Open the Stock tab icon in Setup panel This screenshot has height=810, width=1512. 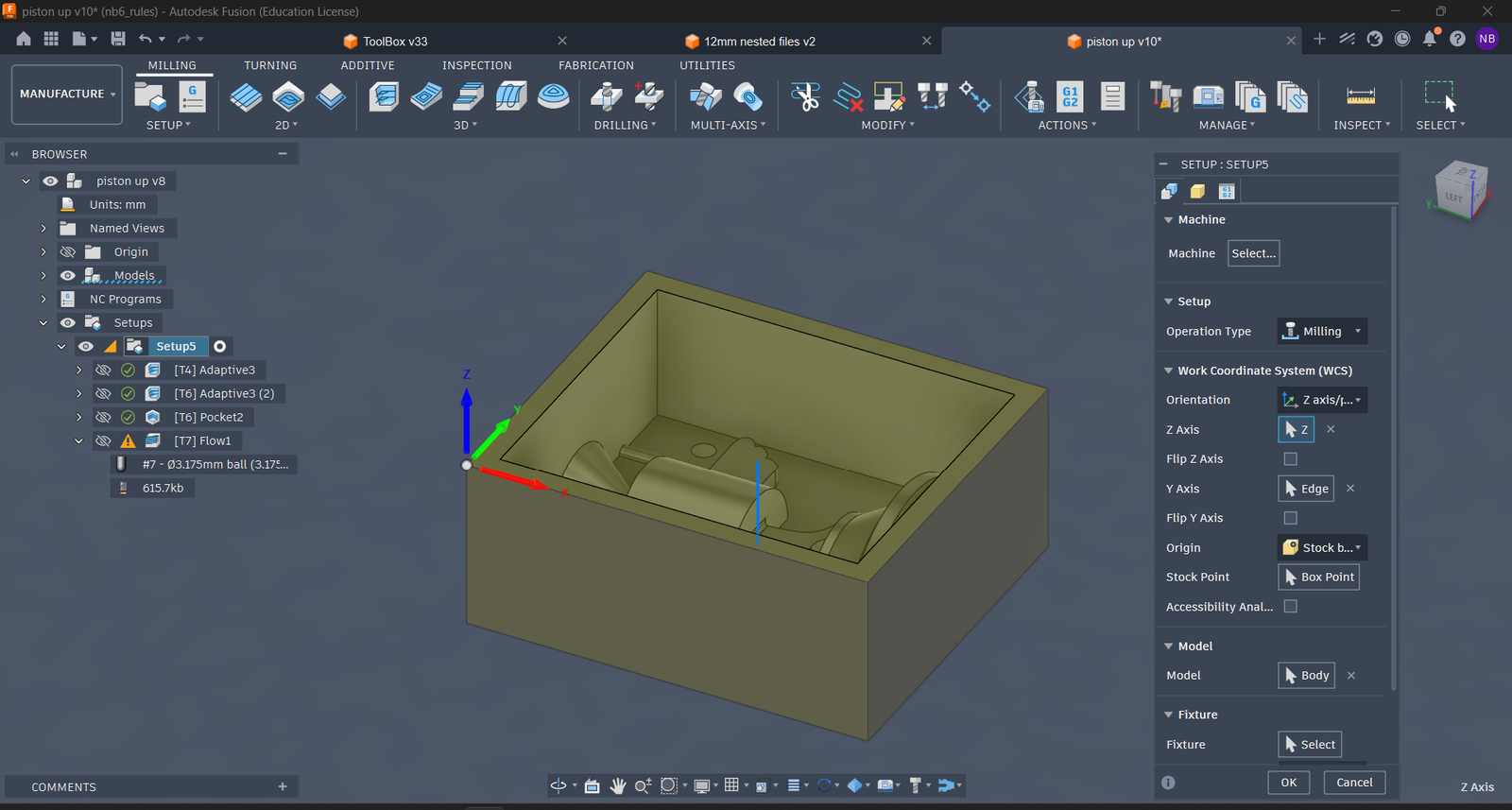pos(1197,191)
